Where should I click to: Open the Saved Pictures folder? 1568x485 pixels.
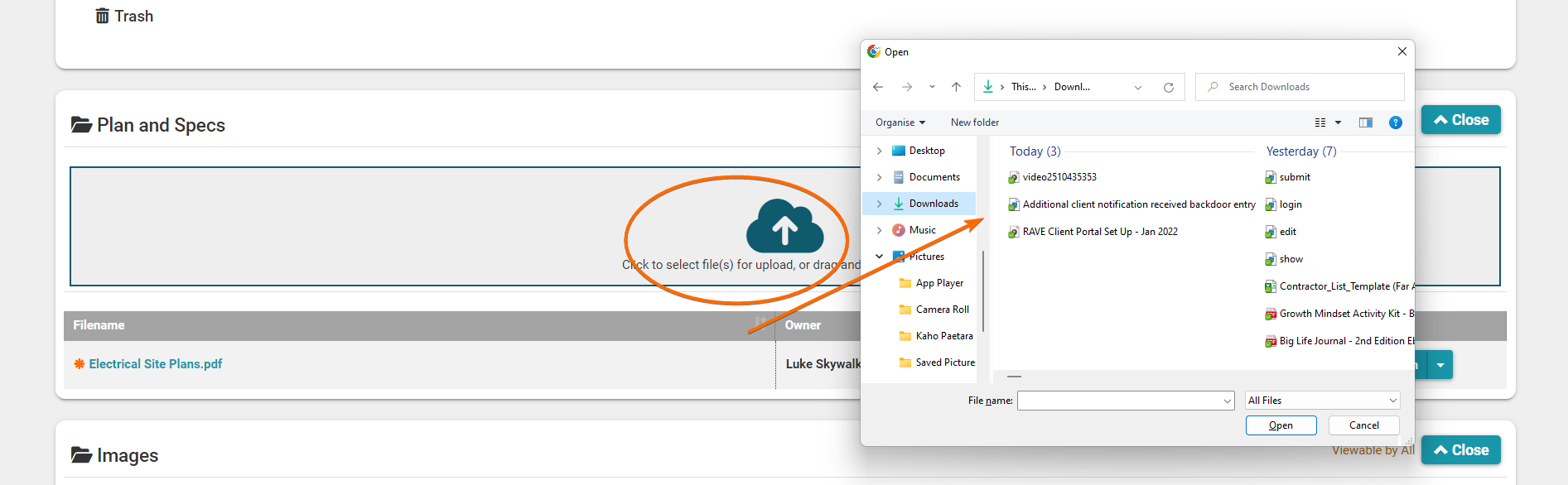pos(945,363)
